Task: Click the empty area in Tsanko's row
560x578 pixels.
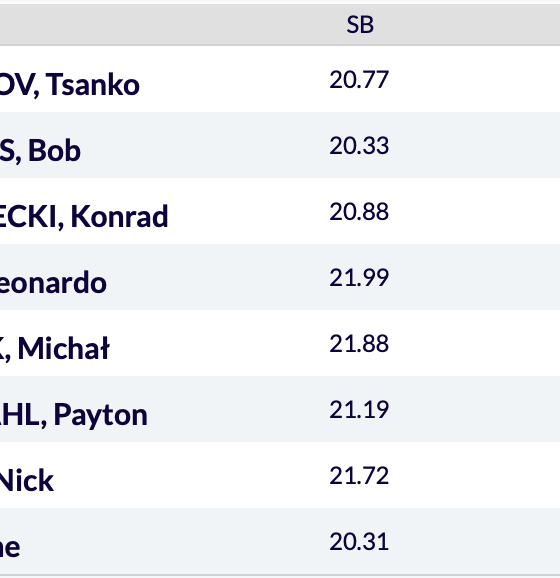Action: (476, 80)
